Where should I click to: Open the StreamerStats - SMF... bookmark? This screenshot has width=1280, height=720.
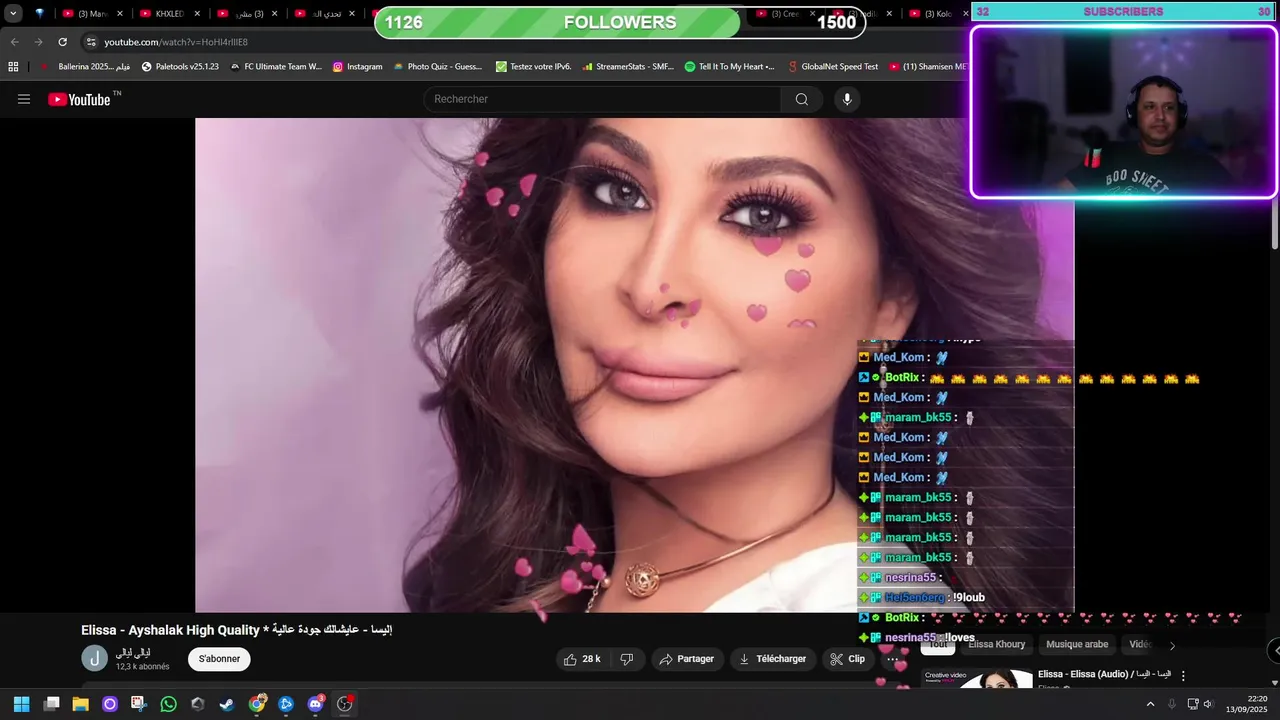(627, 67)
